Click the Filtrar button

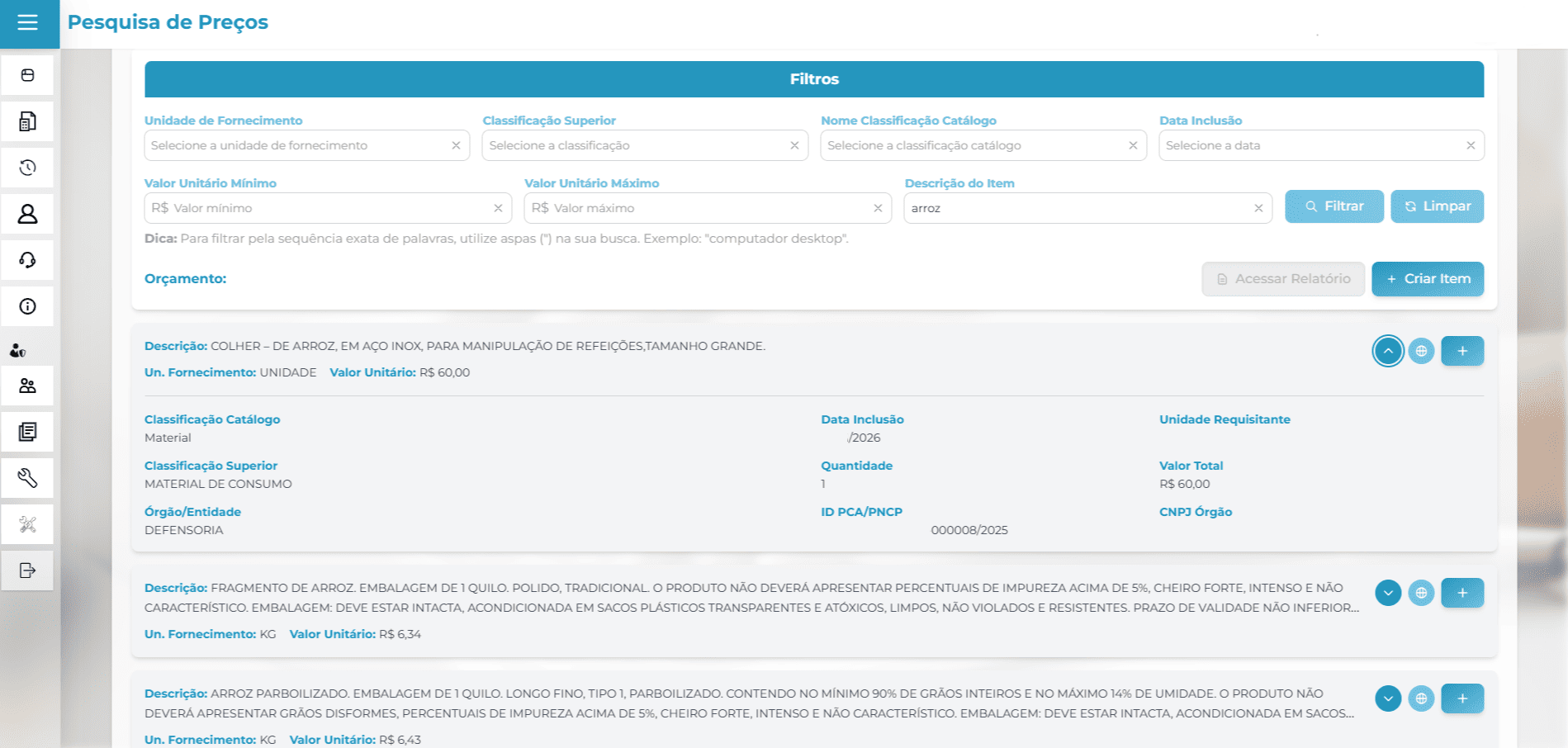pyautogui.click(x=1334, y=206)
